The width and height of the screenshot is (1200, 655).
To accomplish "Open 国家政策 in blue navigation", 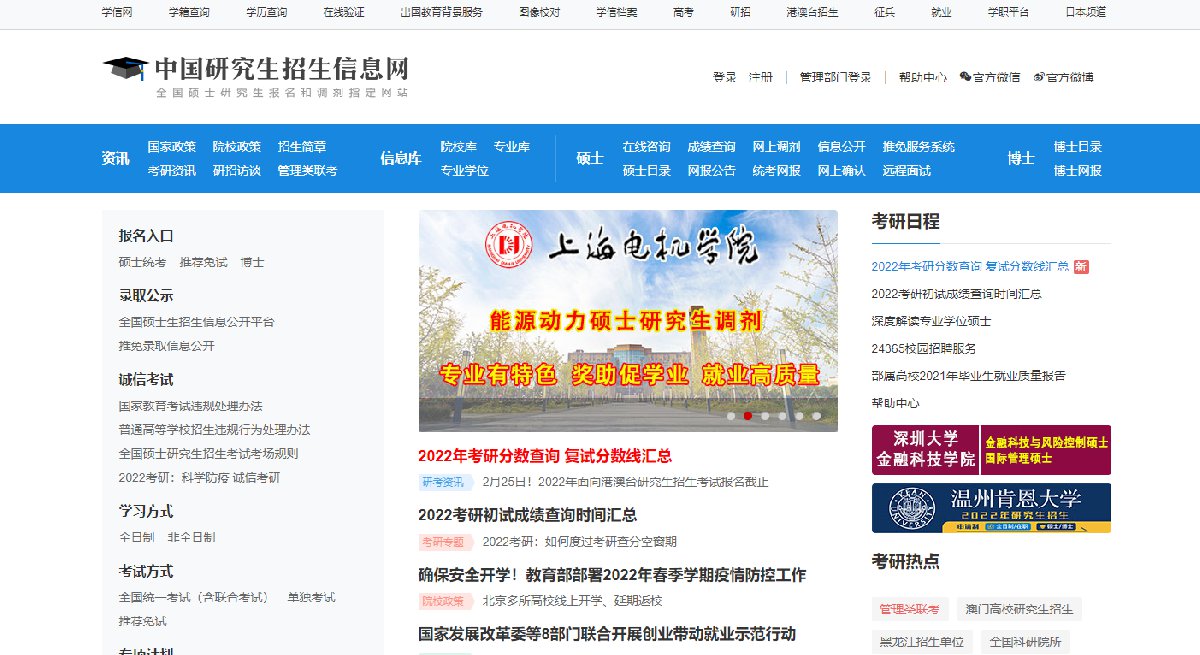I will point(171,147).
